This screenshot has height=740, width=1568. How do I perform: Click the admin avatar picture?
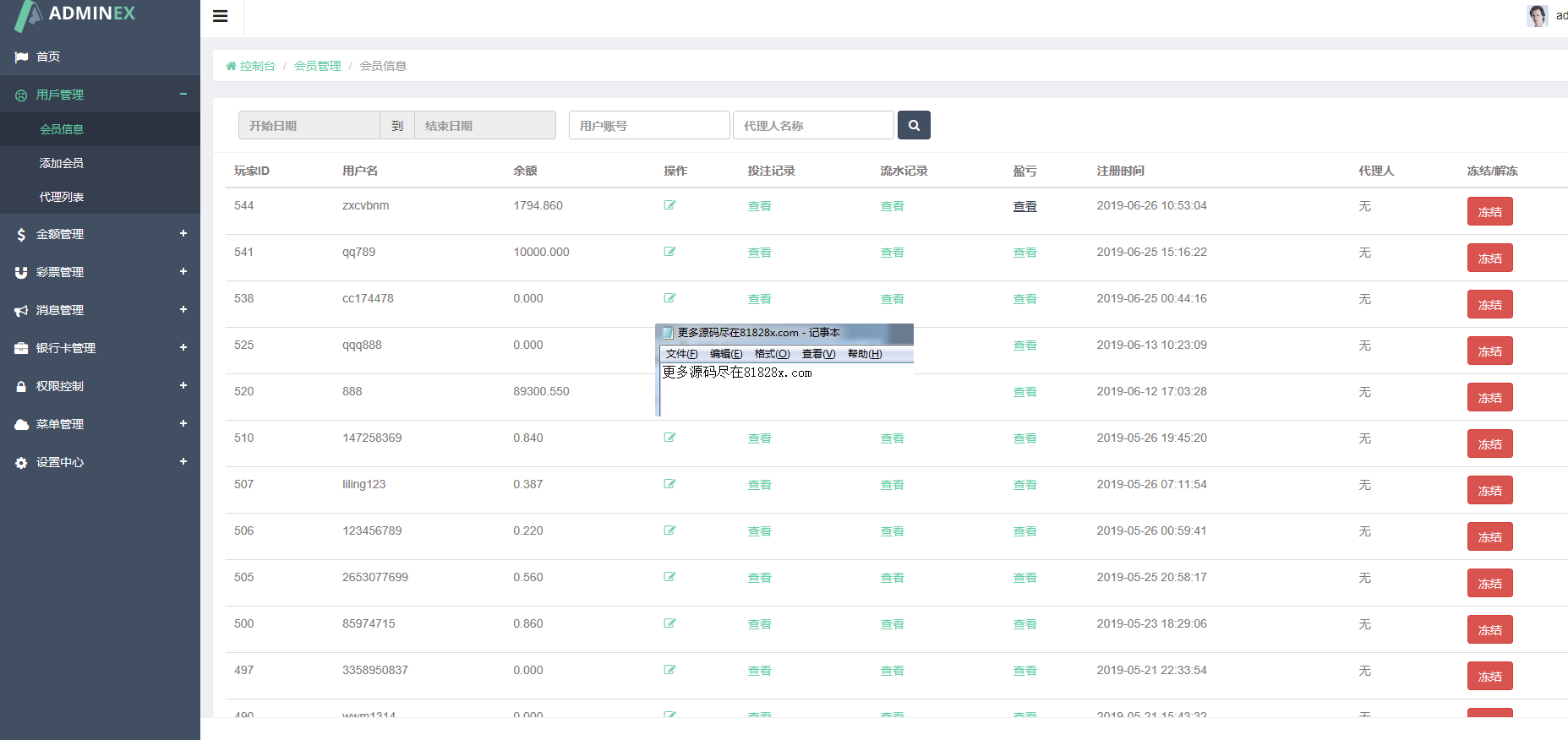click(1537, 15)
